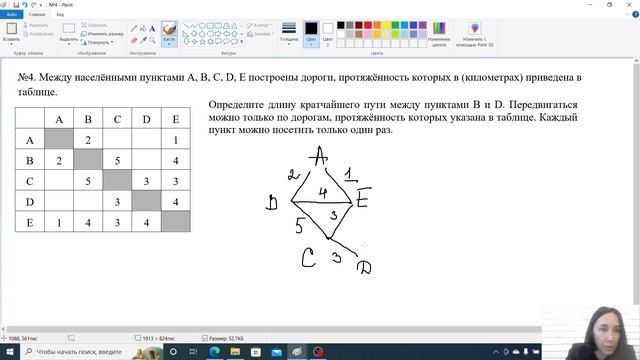Pick the red color swatch
The height and width of the screenshot is (360, 640).
tap(368, 25)
